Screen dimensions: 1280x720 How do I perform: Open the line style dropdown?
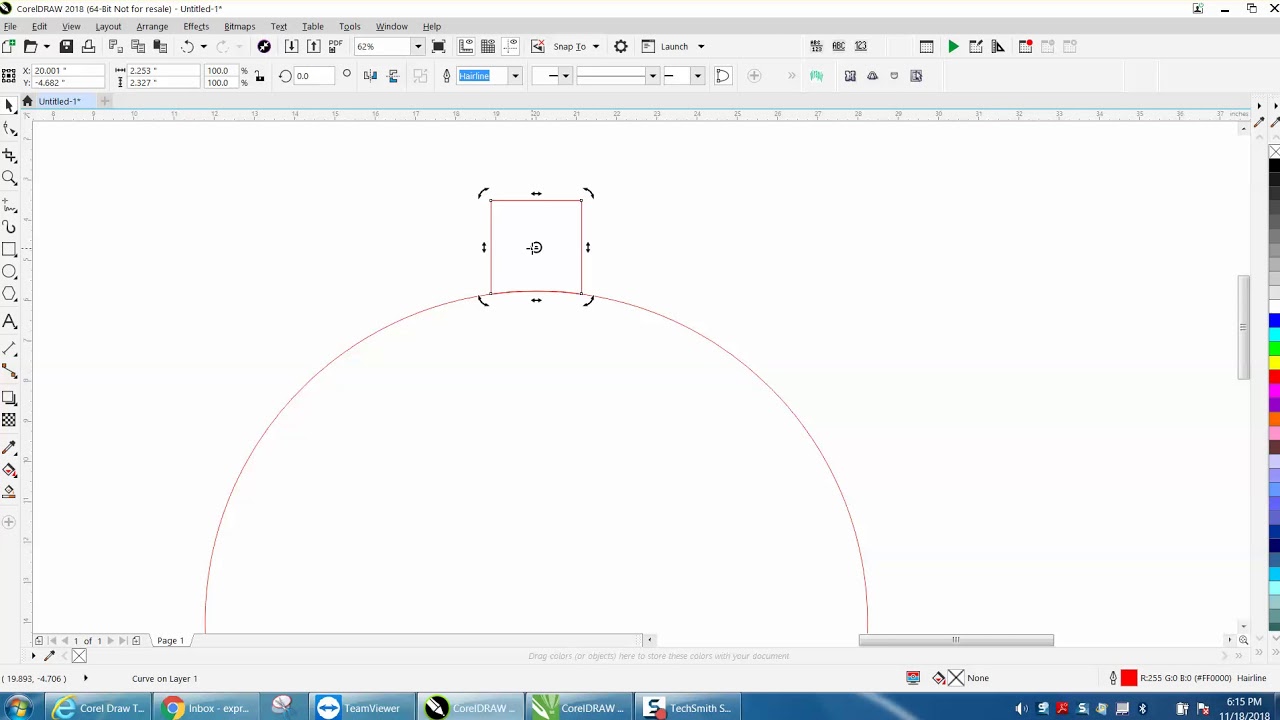[652, 76]
